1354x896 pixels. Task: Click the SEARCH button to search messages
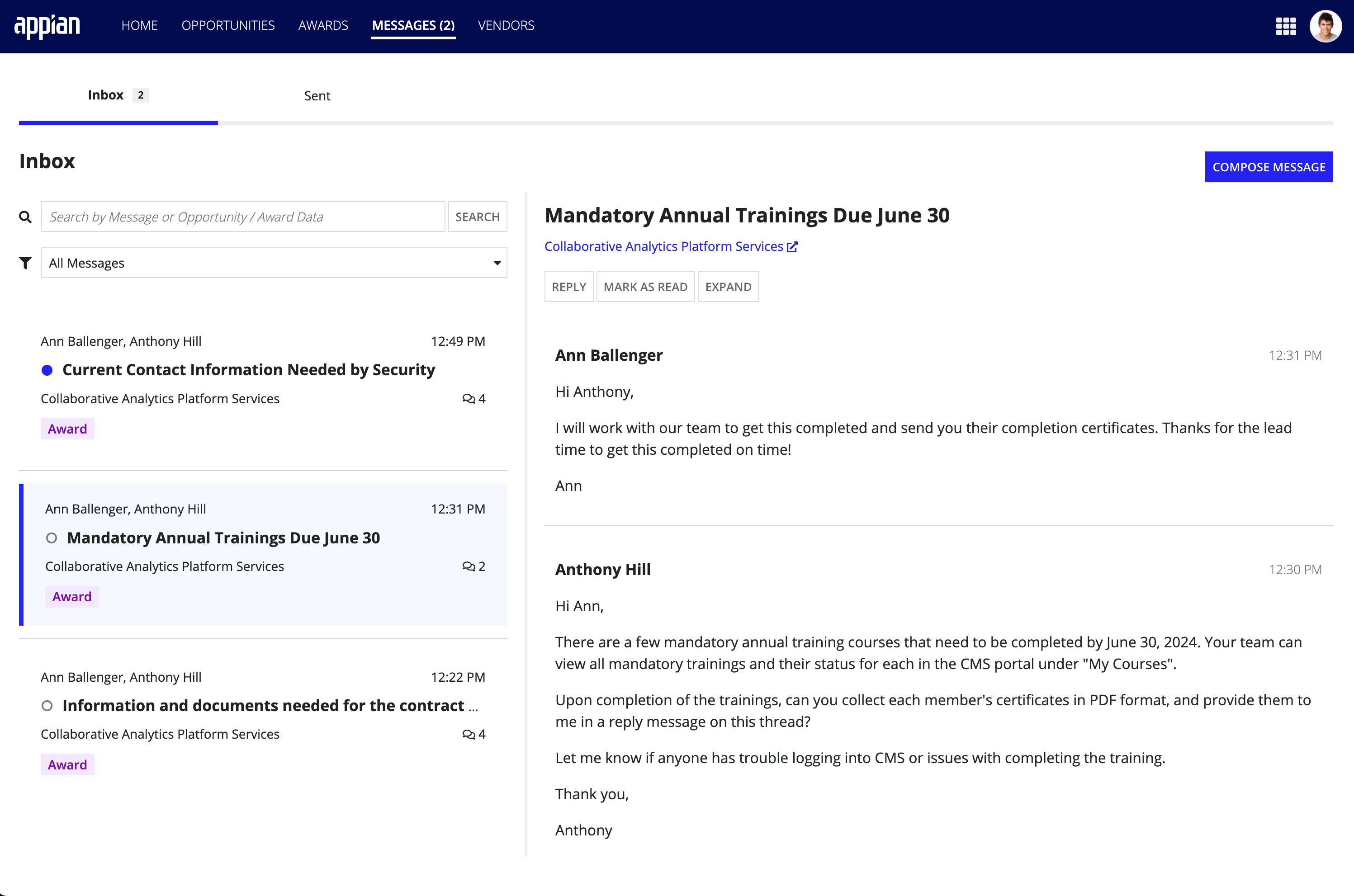[478, 216]
